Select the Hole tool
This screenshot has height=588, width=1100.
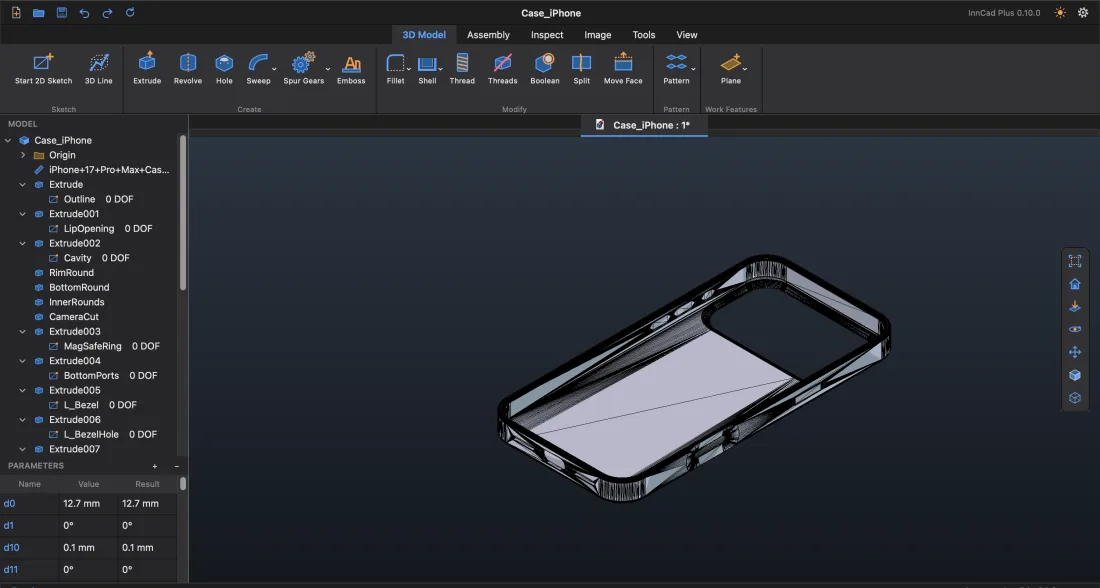(224, 69)
